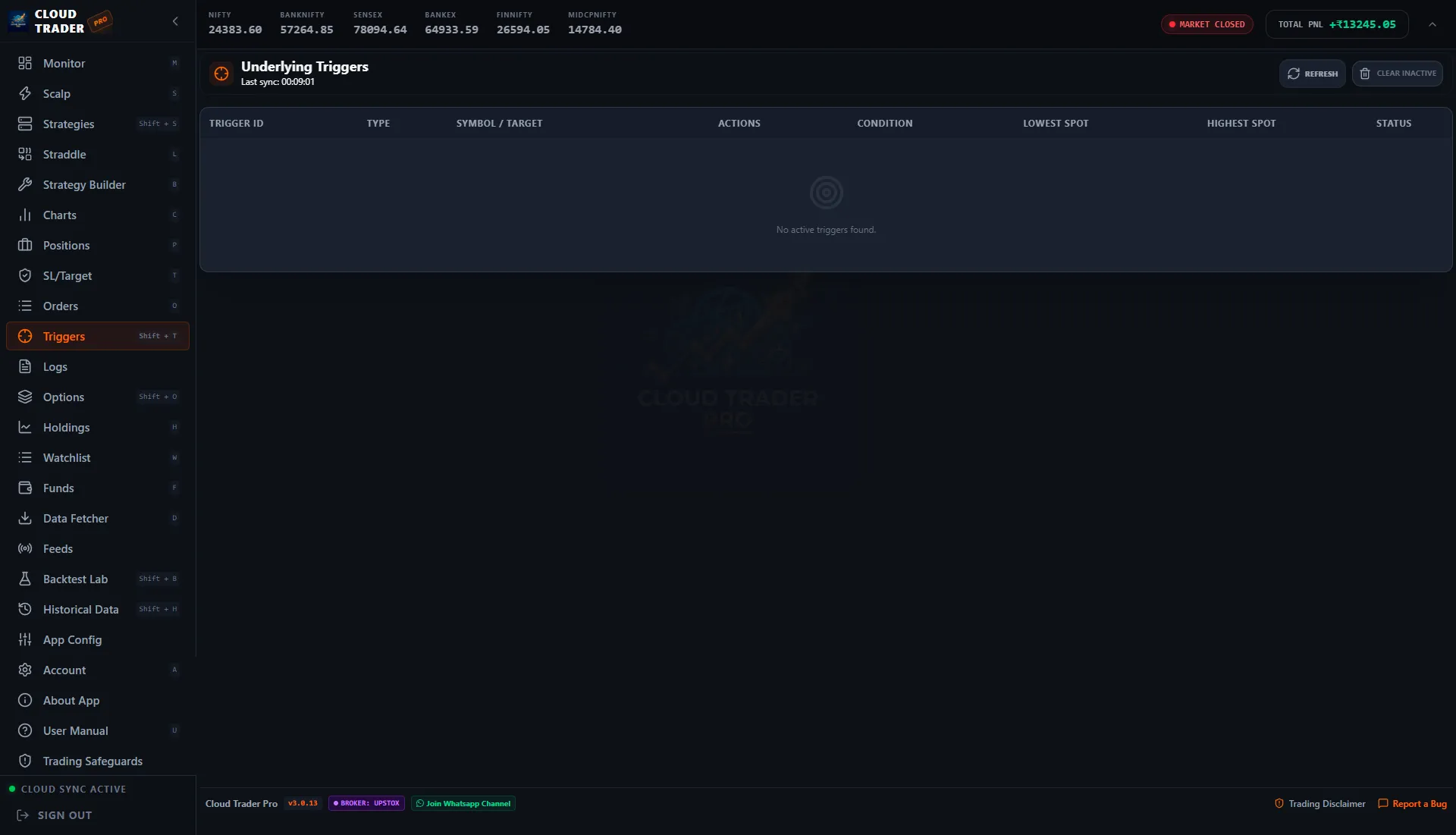Open the Watchlist label
This screenshot has height=835, width=1456.
pos(67,457)
